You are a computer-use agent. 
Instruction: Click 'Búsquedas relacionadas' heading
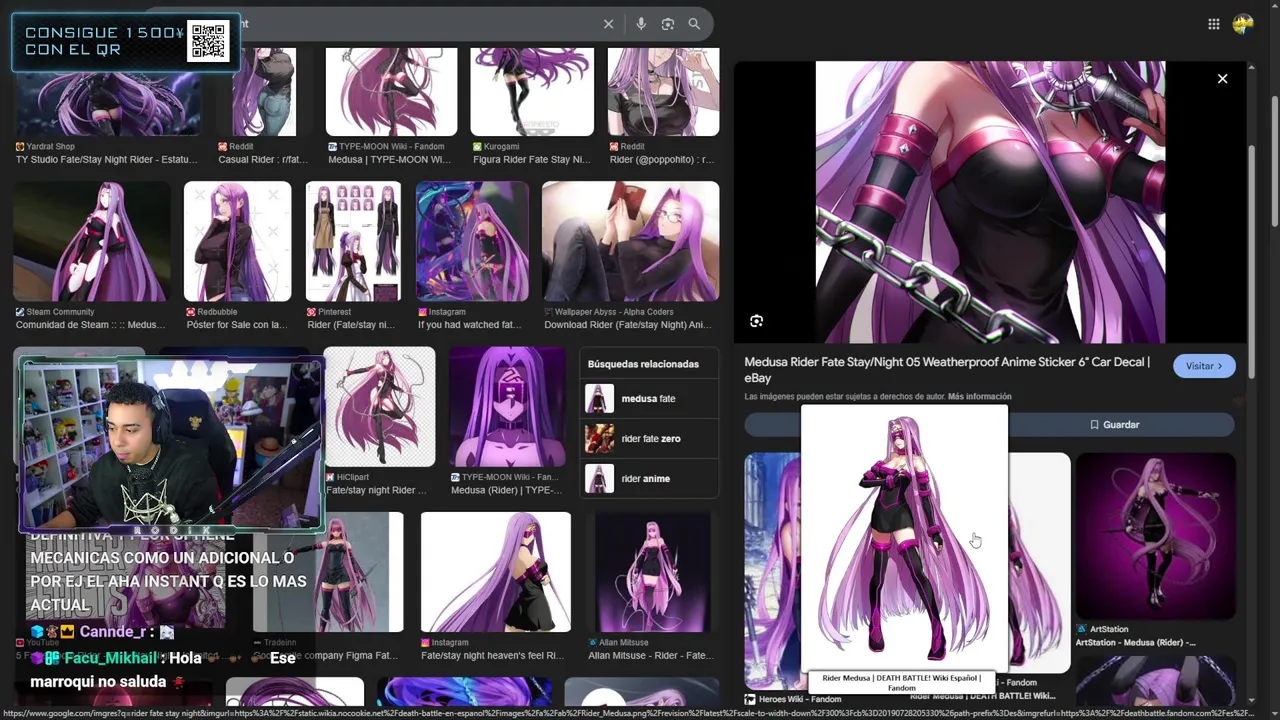[x=643, y=364]
